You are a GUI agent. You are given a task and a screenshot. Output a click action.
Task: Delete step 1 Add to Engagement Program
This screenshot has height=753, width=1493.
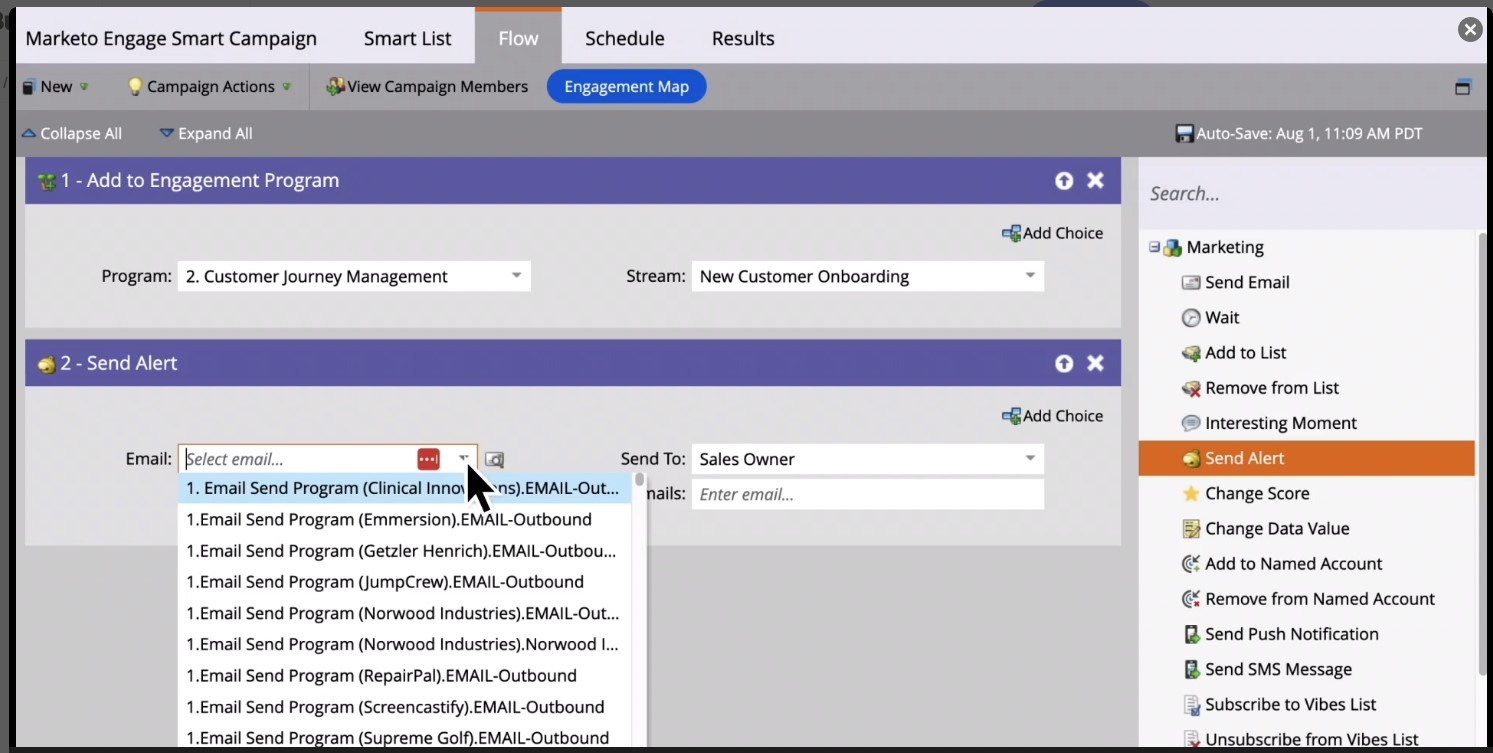(x=1096, y=181)
